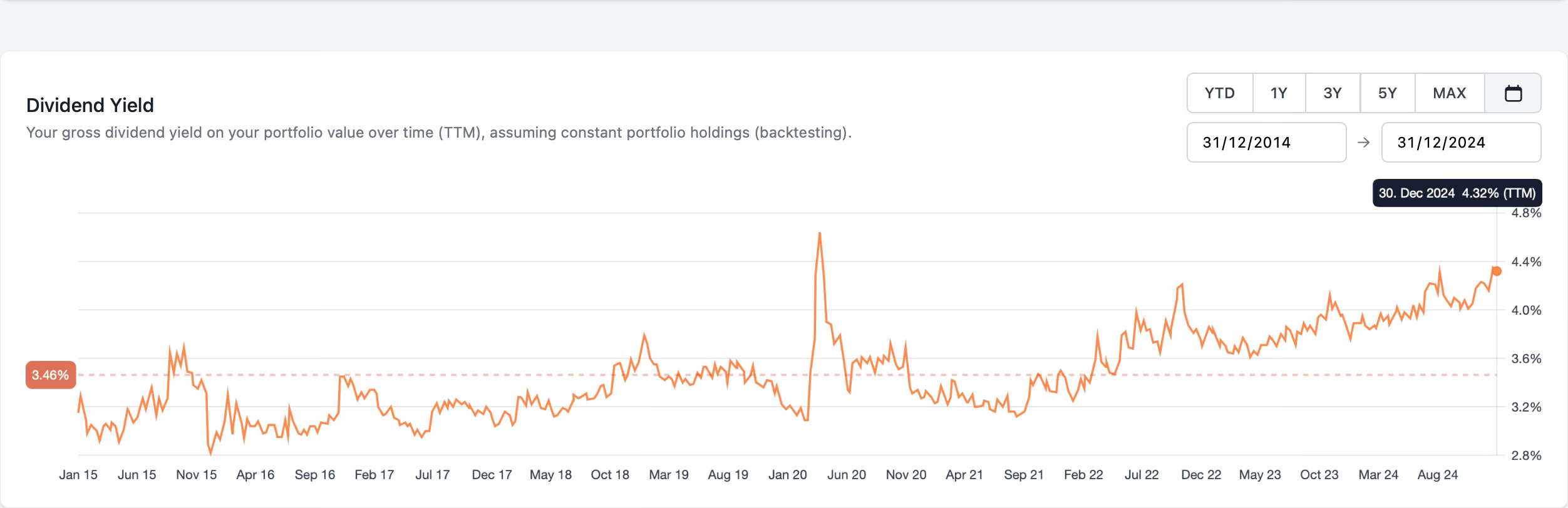This screenshot has height=508, width=1568.
Task: Click the Aug 19 axis label
Action: tap(728, 475)
